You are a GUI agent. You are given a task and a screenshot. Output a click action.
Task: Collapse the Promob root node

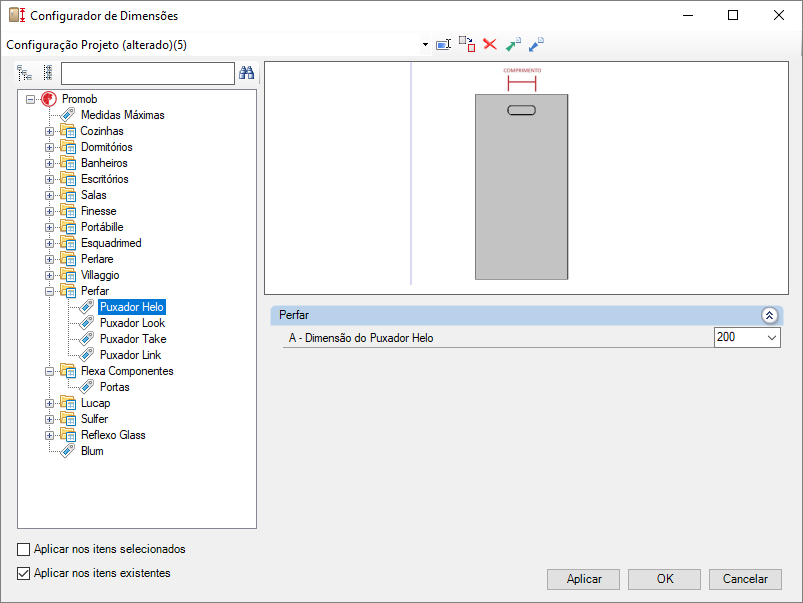pos(31,99)
